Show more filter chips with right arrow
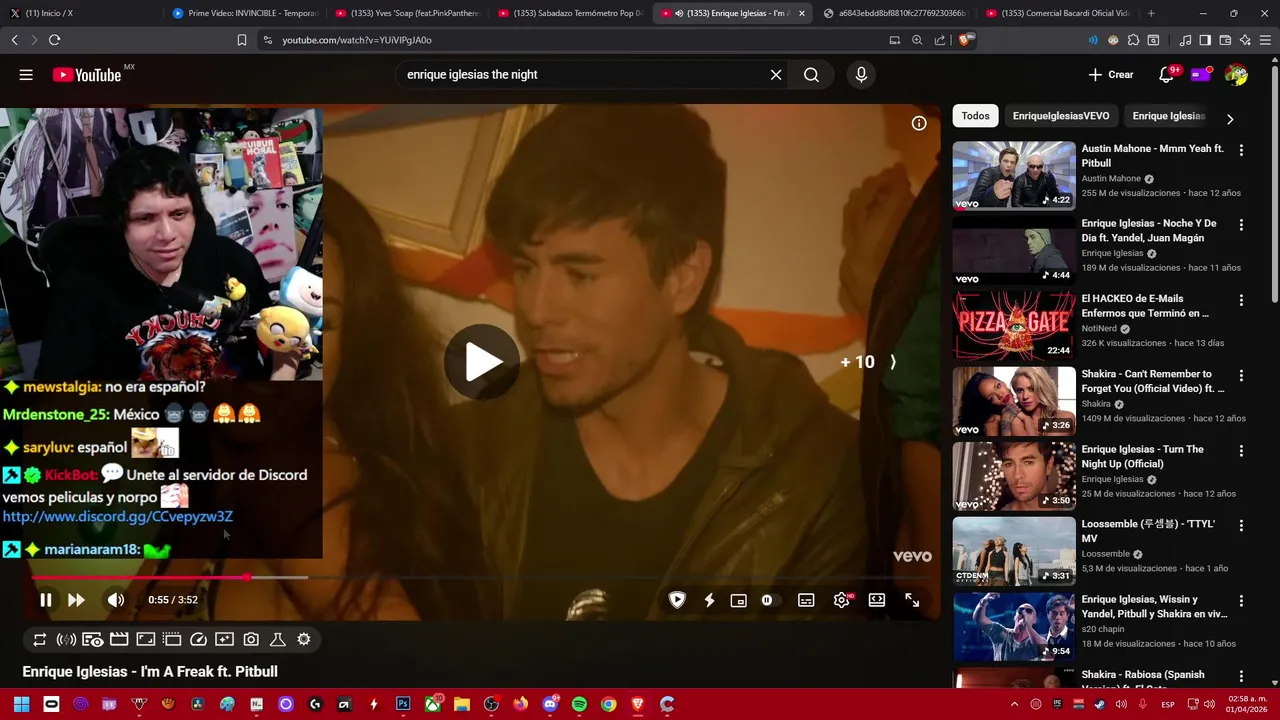The height and width of the screenshot is (720, 1280). [x=1230, y=119]
